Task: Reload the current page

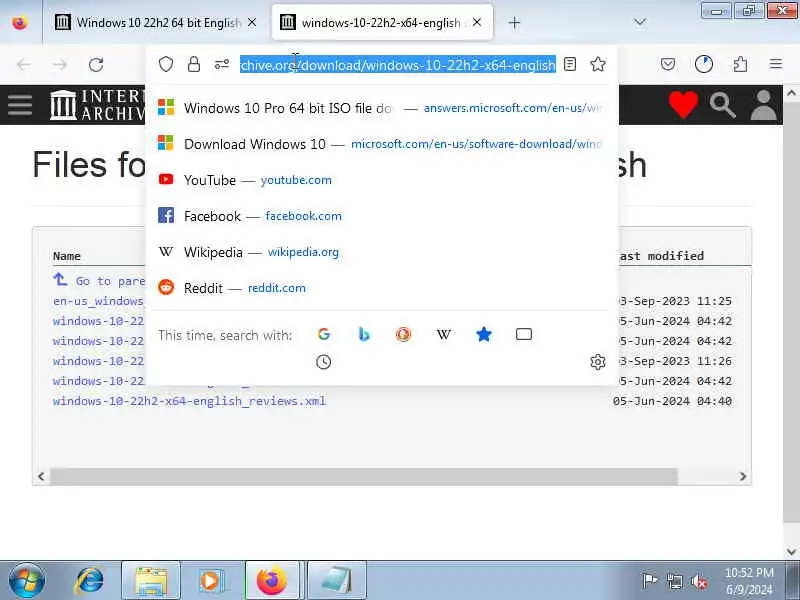Action: pyautogui.click(x=96, y=65)
